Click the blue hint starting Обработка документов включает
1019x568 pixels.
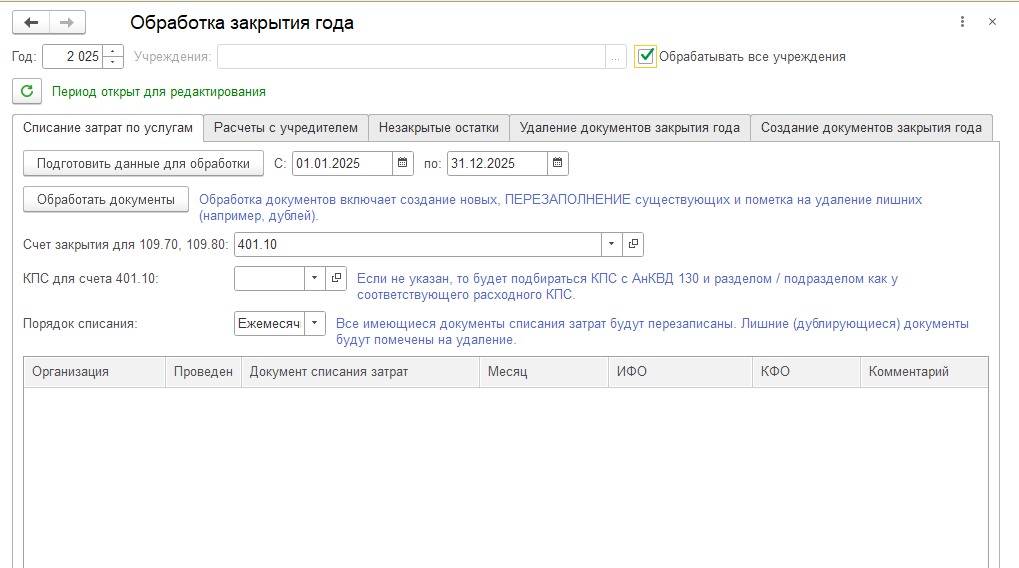pos(560,207)
